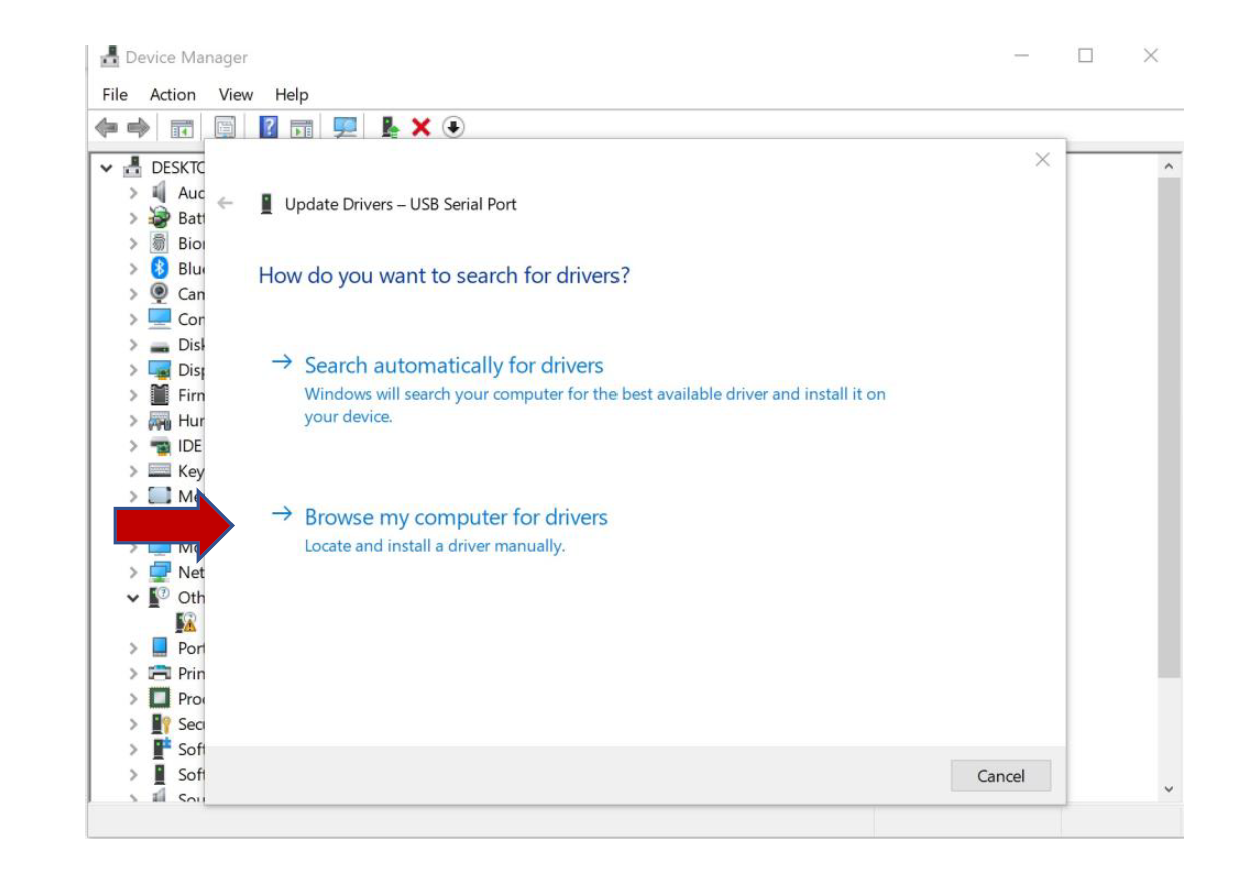Collapse the Other devices tree node

click(133, 598)
